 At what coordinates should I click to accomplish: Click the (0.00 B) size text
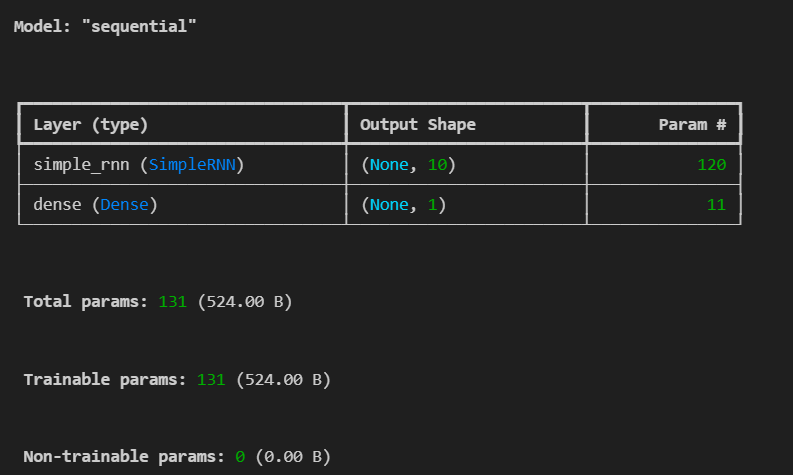point(292,457)
